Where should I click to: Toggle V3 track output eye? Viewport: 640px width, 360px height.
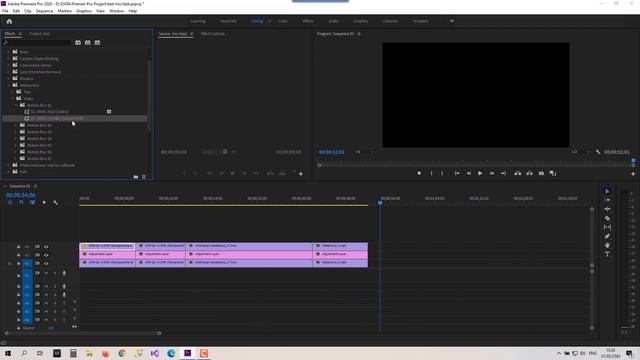(x=46, y=247)
